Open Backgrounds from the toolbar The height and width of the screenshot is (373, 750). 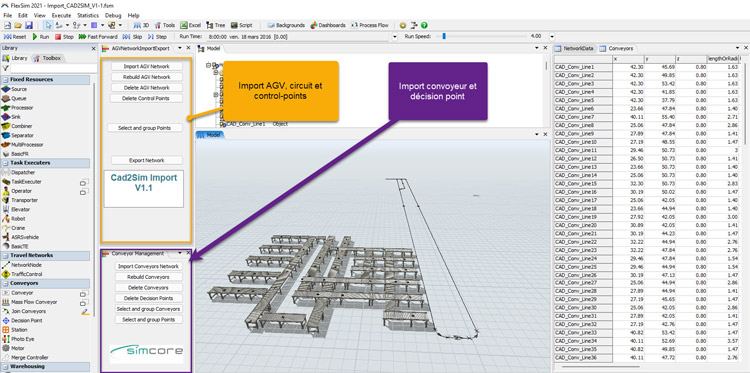pyautogui.click(x=286, y=25)
